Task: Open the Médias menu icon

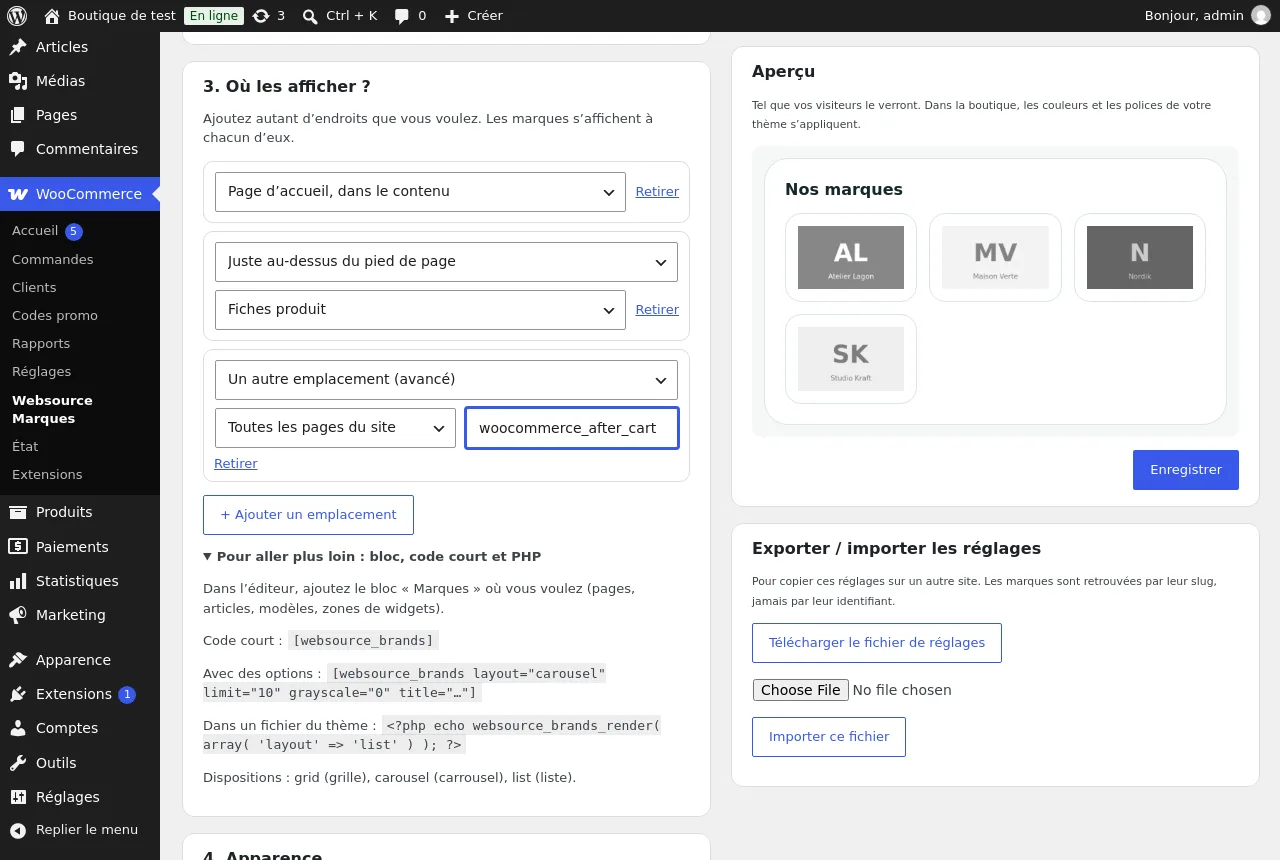Action: (x=18, y=81)
